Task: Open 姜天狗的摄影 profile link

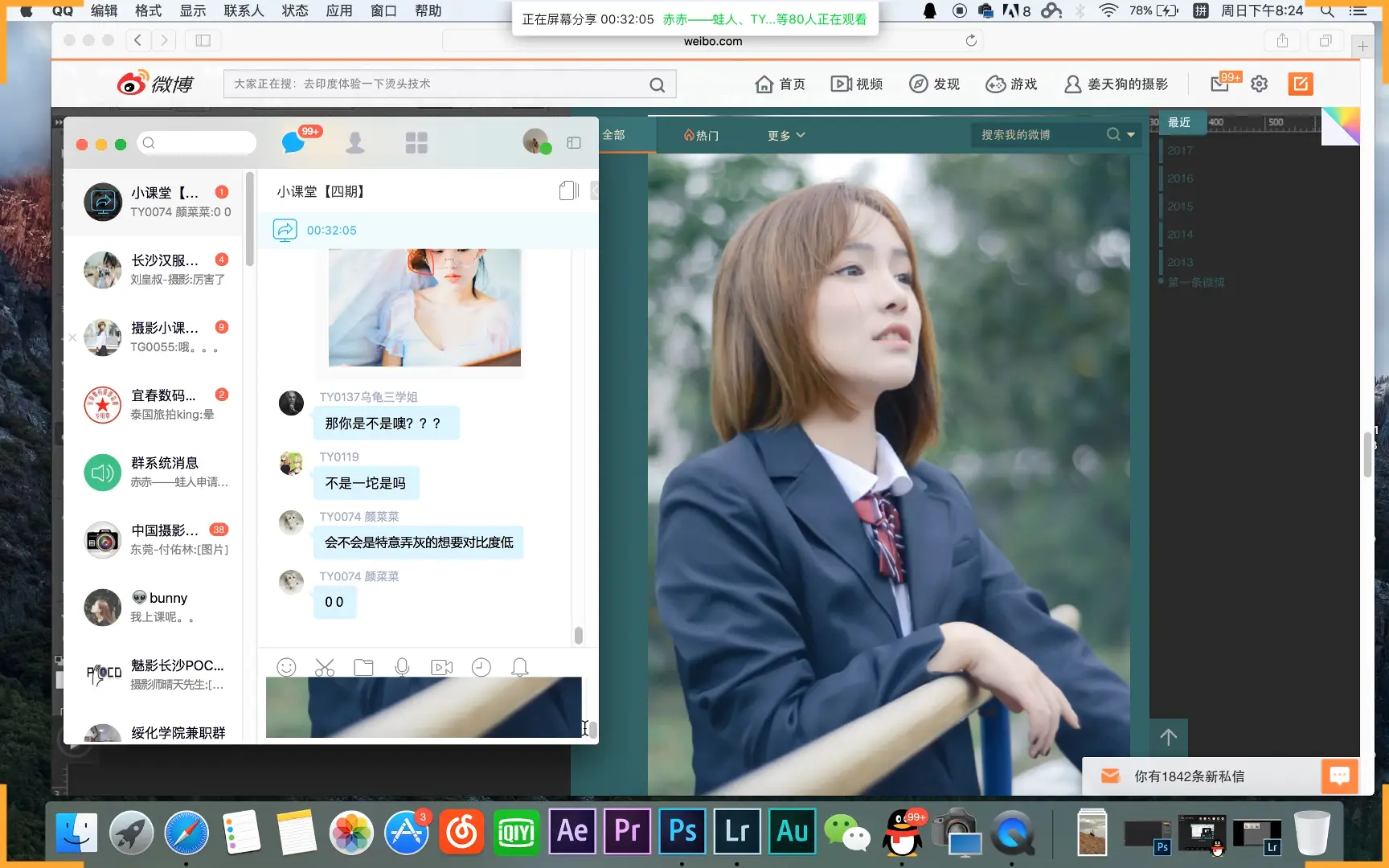Action: (1116, 84)
